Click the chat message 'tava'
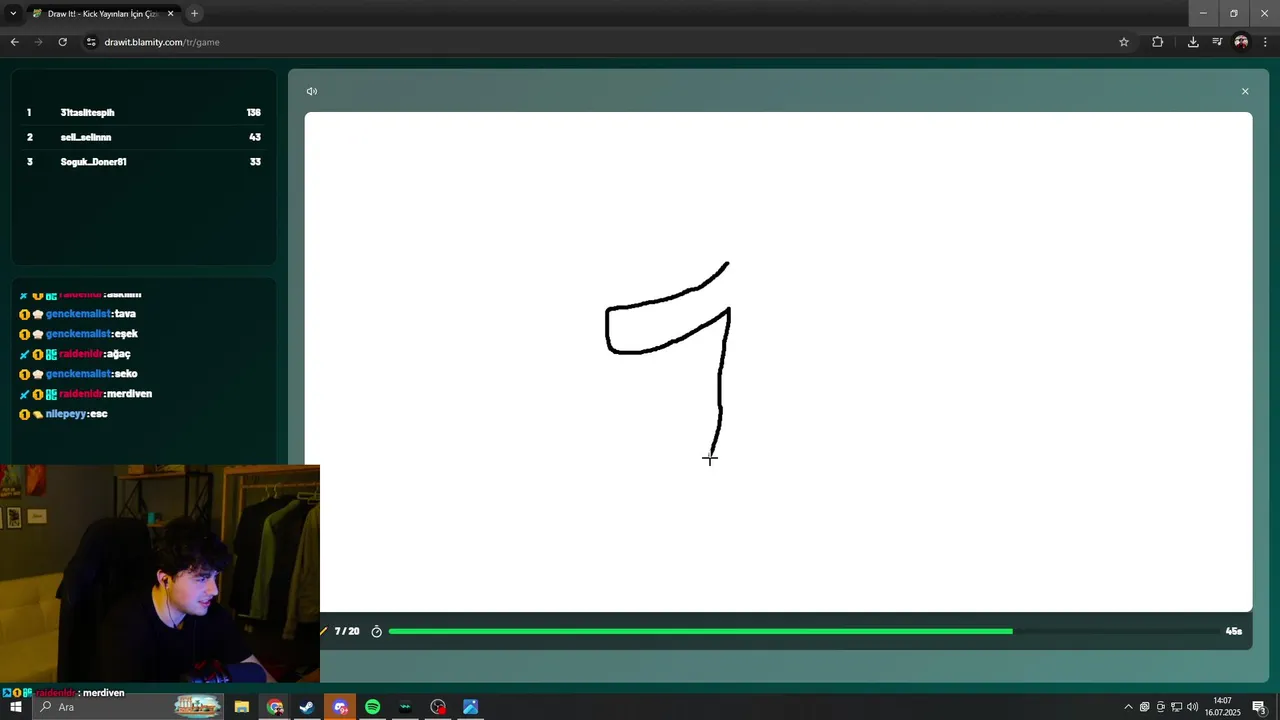1280x720 pixels. coord(125,314)
